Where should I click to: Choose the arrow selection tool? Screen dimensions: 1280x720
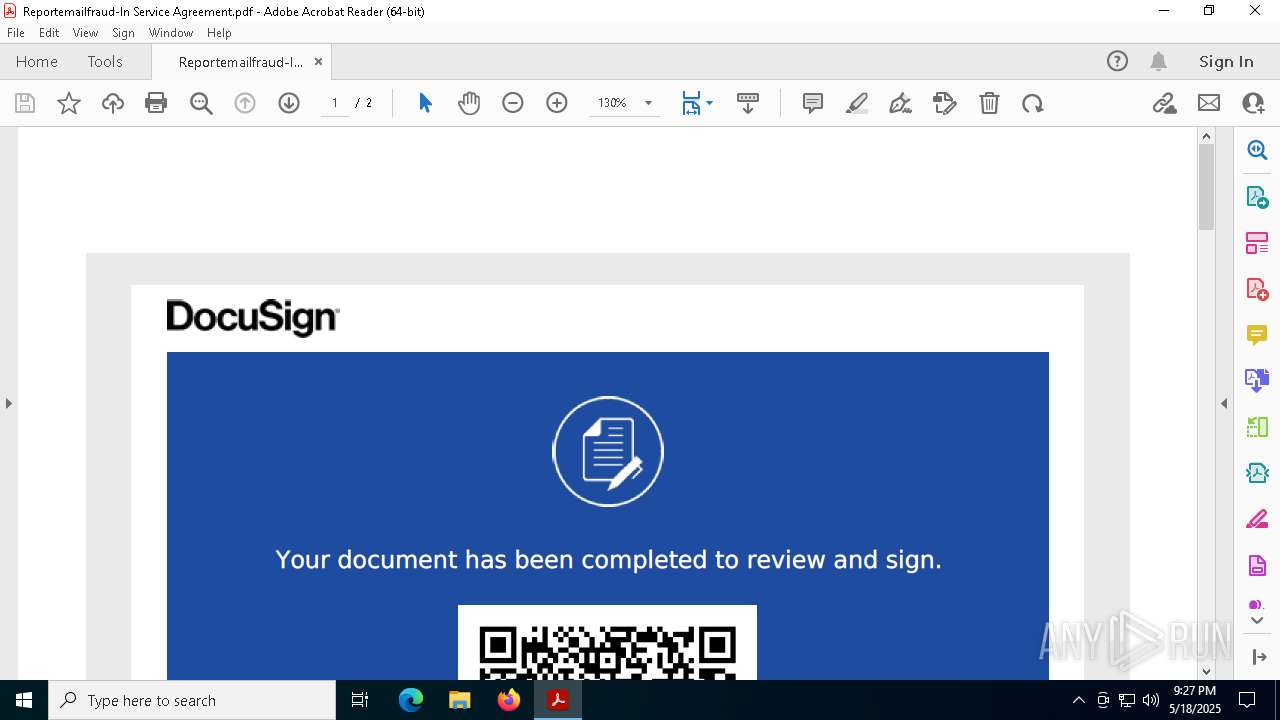[425, 103]
